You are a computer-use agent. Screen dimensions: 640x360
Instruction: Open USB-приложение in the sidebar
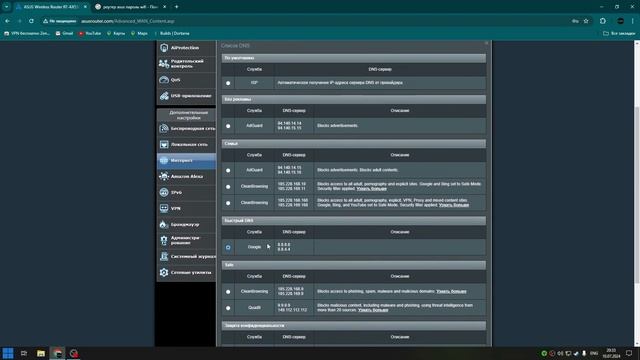tap(186, 96)
